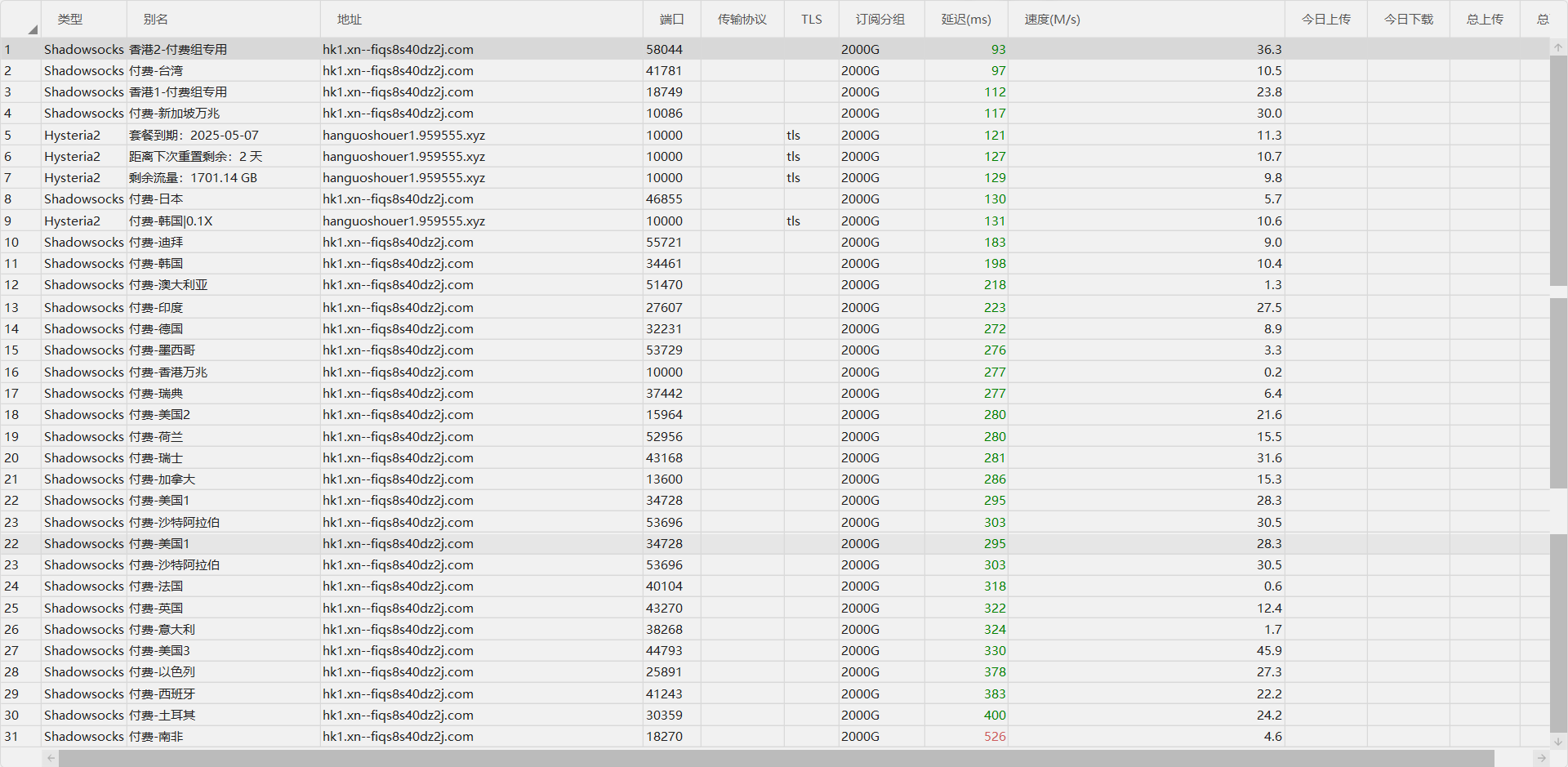Click the select-all corner triangle
This screenshot has height=767, width=1568.
33,29
